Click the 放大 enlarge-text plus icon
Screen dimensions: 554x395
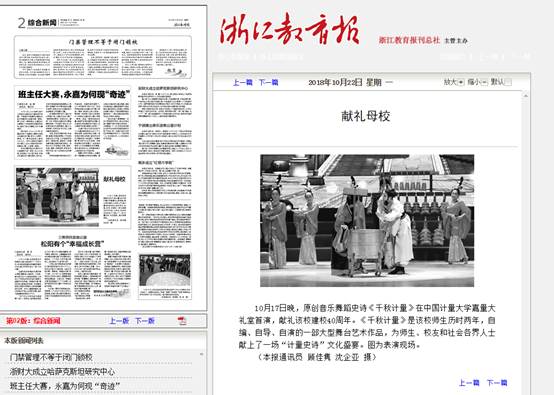[460, 82]
